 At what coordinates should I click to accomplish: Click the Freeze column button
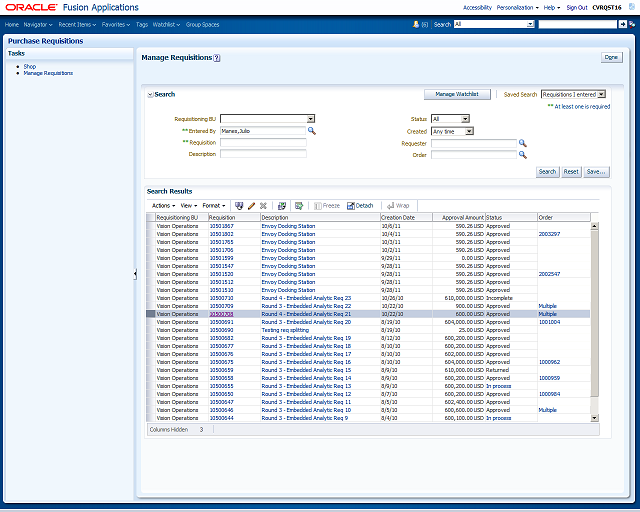[x=327, y=206]
